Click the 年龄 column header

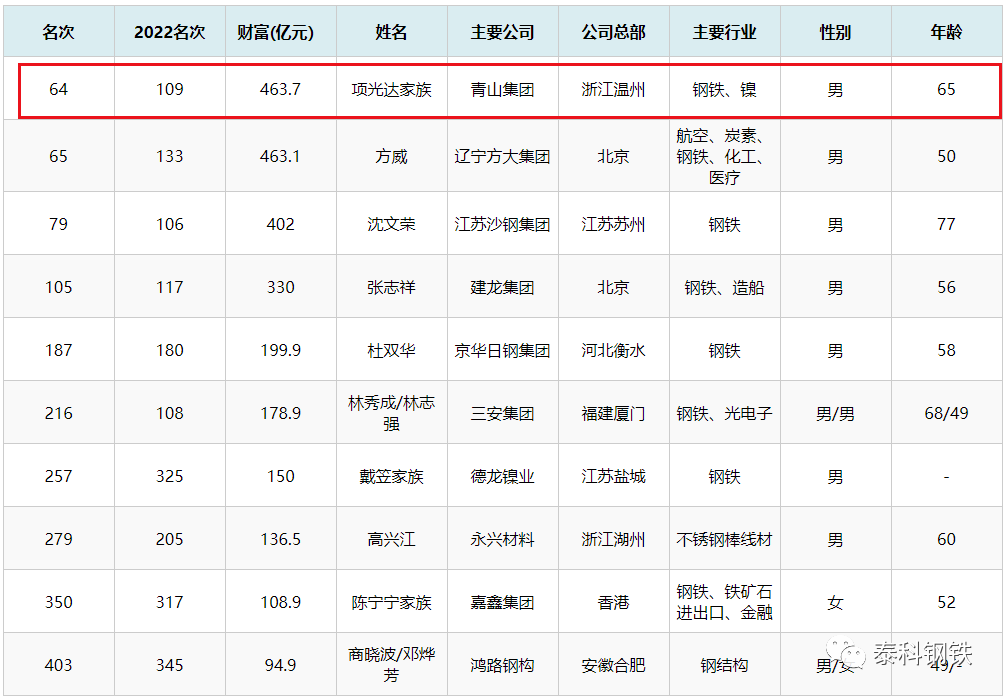click(x=947, y=32)
